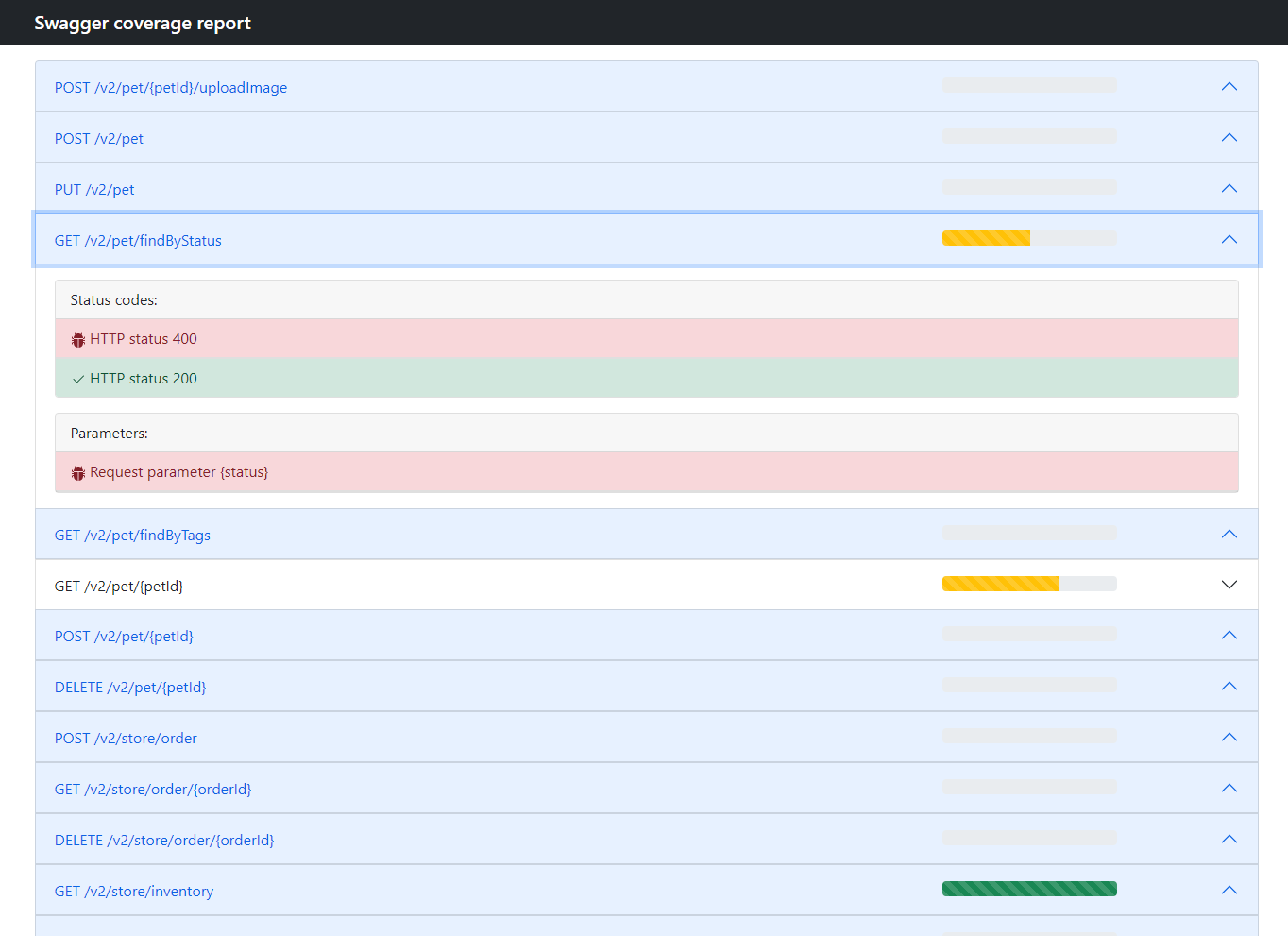Toggle chevron for POST /v2/pet/{petId}/uploadImage
This screenshot has height=936, width=1288.
(1229, 87)
